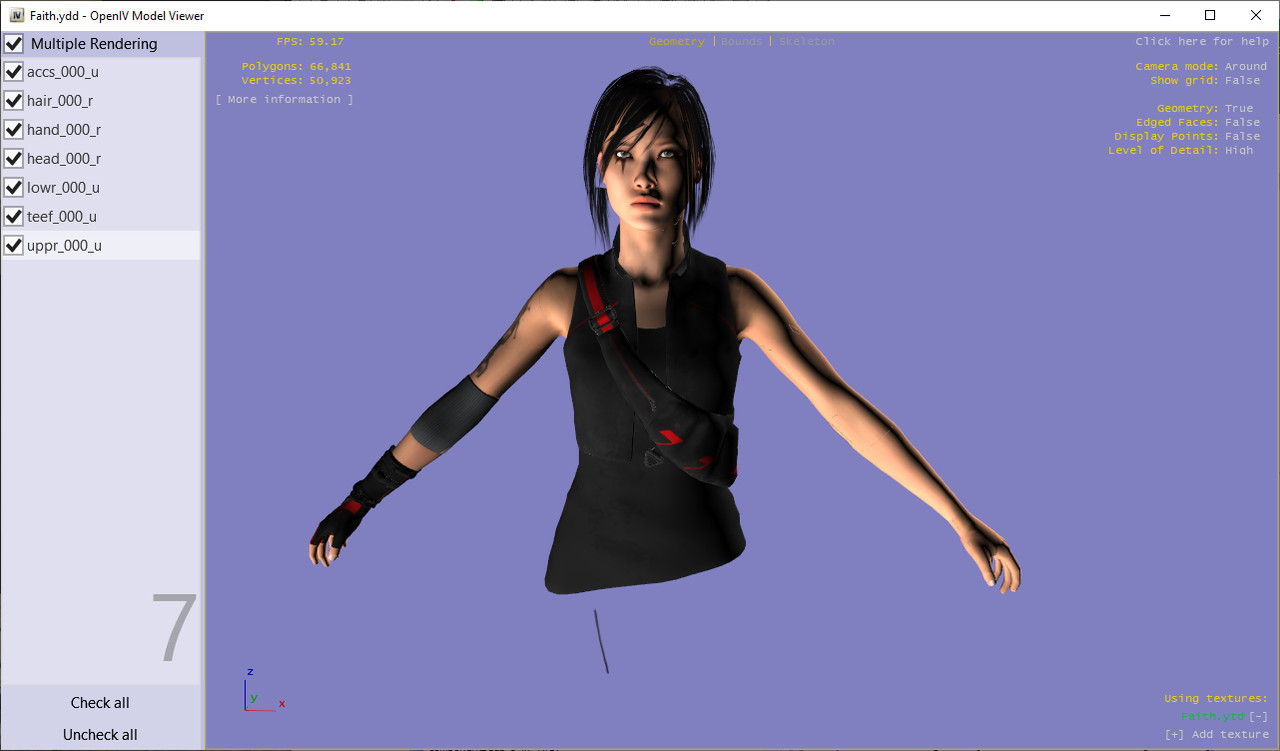The width and height of the screenshot is (1280, 751).
Task: Click the FPS counter readout
Action: coord(310,41)
